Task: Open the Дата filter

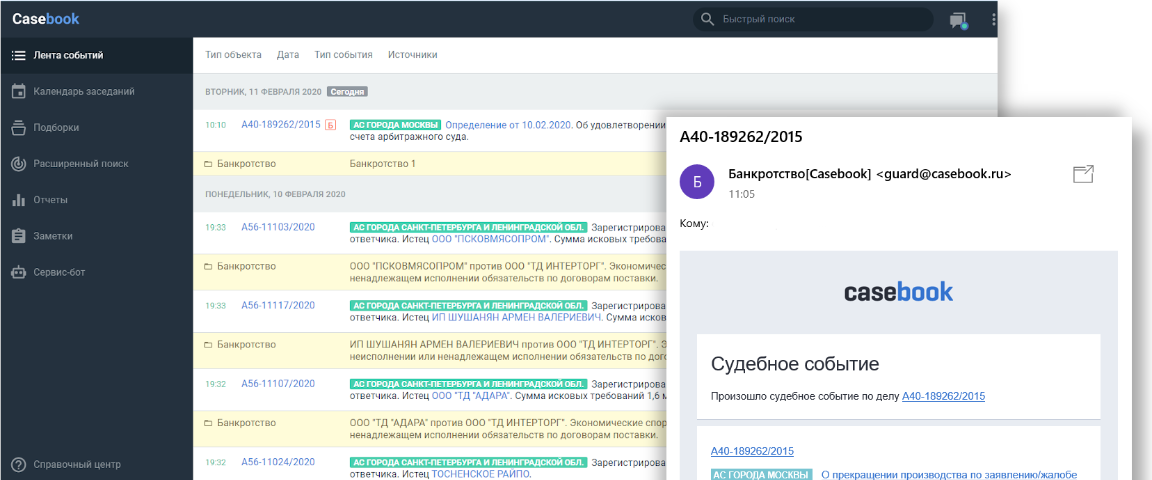Action: pos(288,54)
